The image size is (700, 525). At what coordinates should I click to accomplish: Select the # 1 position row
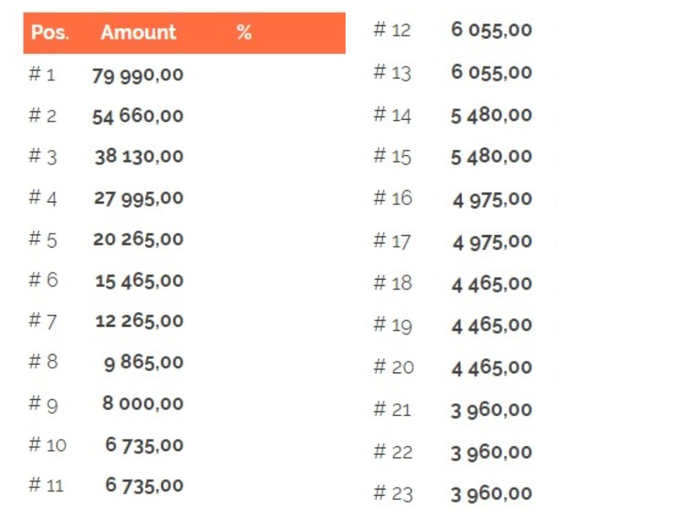pyautogui.click(x=184, y=75)
